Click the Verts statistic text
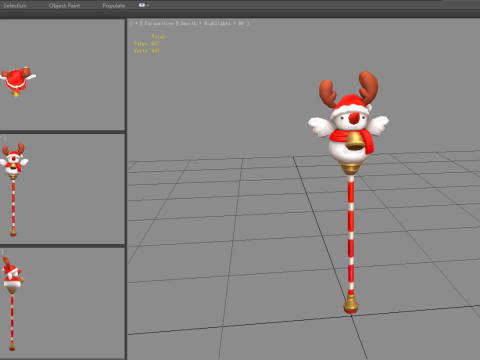This screenshot has height=360, width=480. coord(147,51)
